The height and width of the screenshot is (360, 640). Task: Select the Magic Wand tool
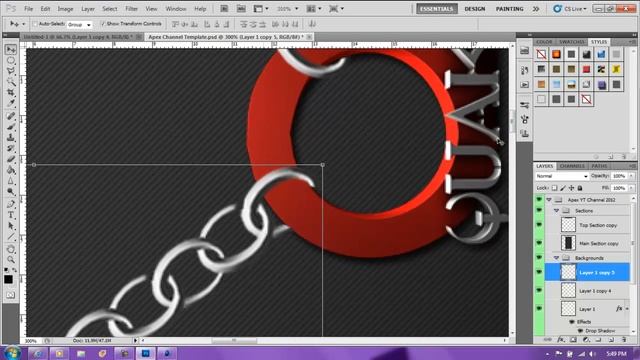pos(11,82)
